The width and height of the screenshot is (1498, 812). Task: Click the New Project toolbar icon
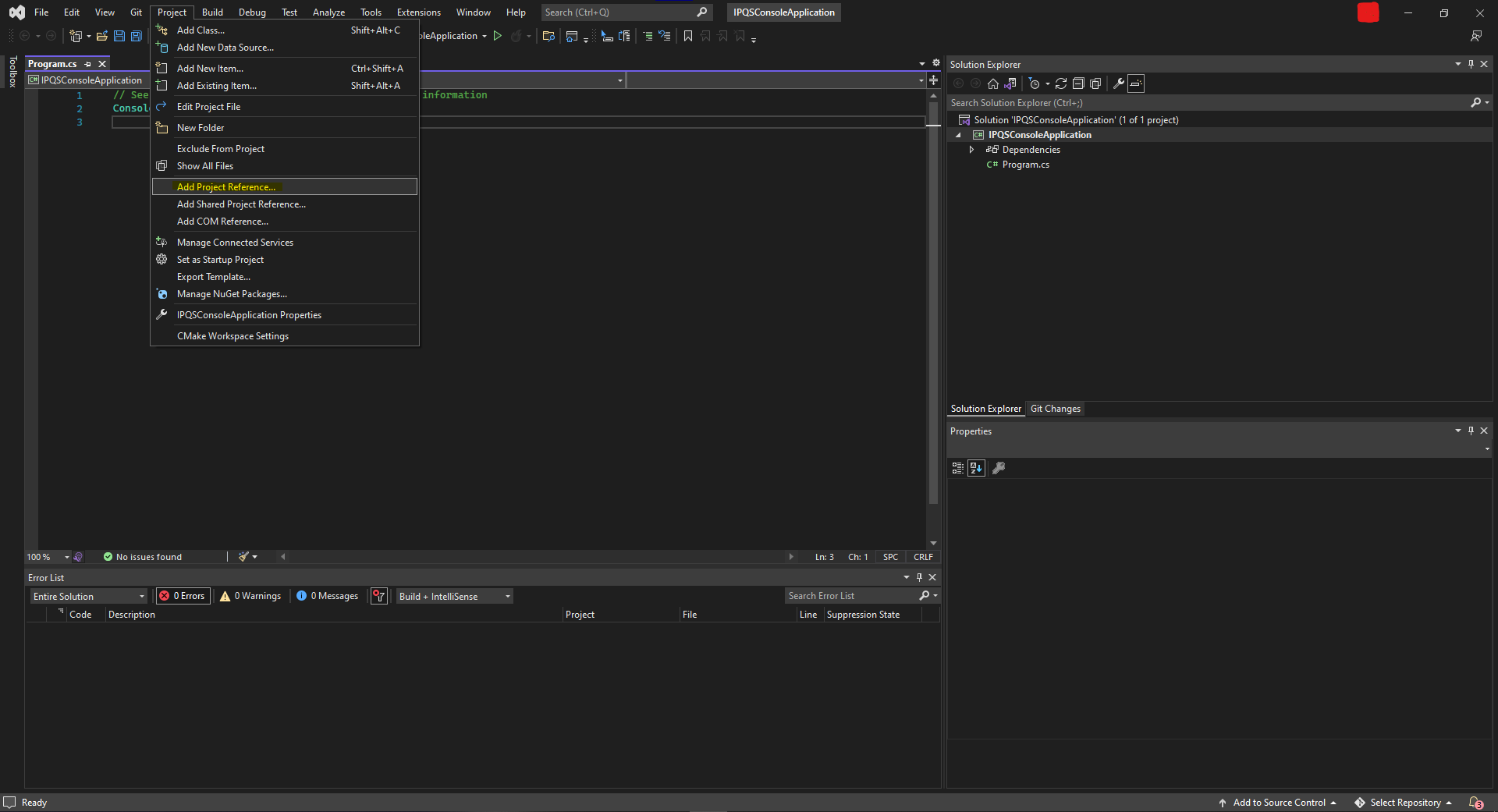76,36
